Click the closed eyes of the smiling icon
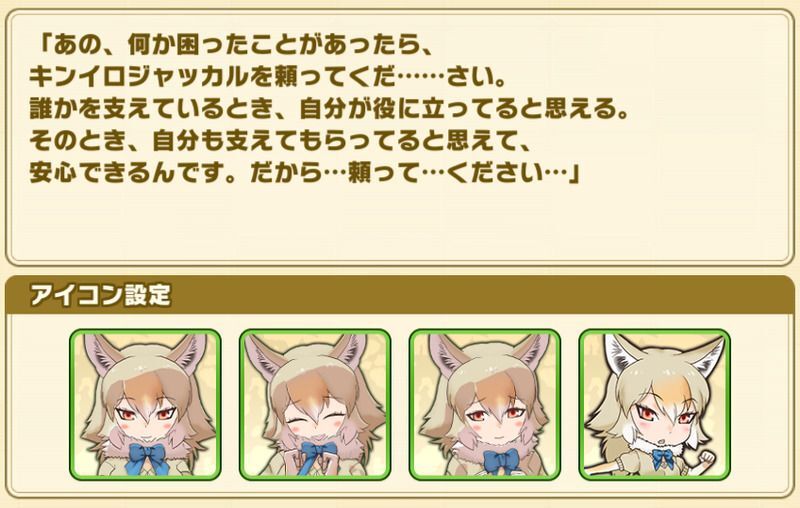The width and height of the screenshot is (800, 508). (x=313, y=421)
